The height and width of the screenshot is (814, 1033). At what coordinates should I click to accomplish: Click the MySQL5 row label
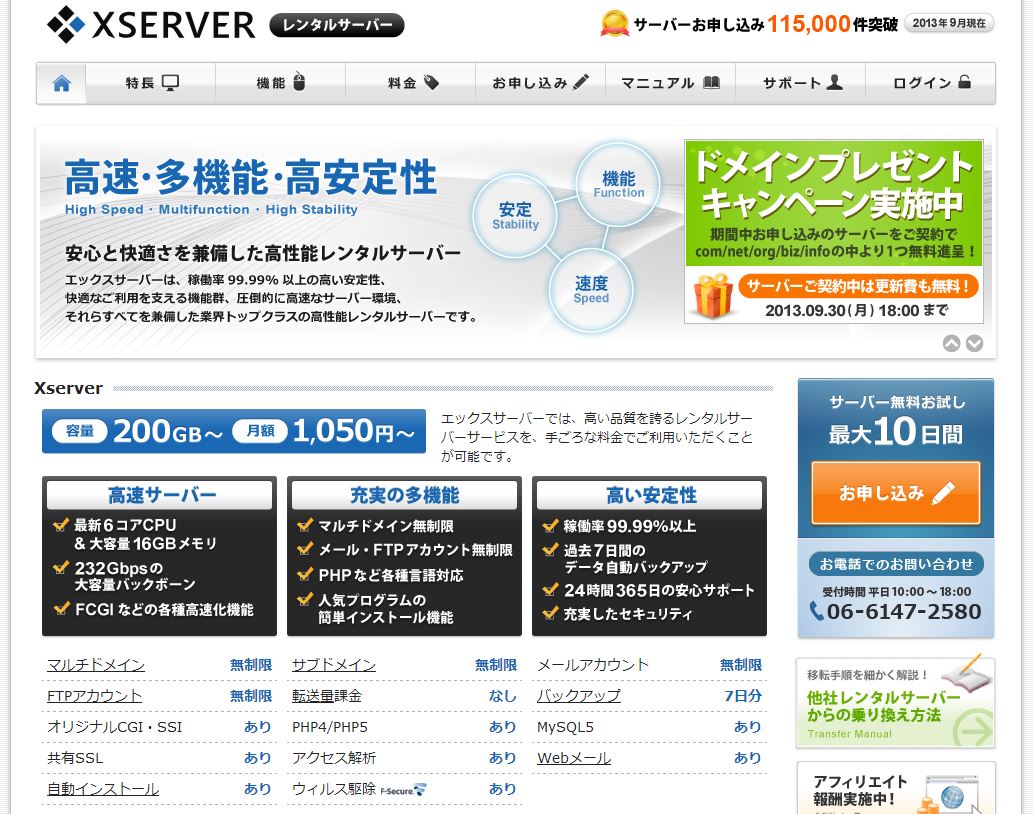coord(565,727)
